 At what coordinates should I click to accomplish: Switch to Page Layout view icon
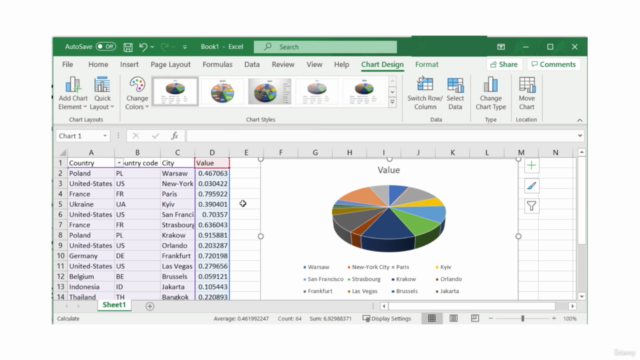point(453,318)
